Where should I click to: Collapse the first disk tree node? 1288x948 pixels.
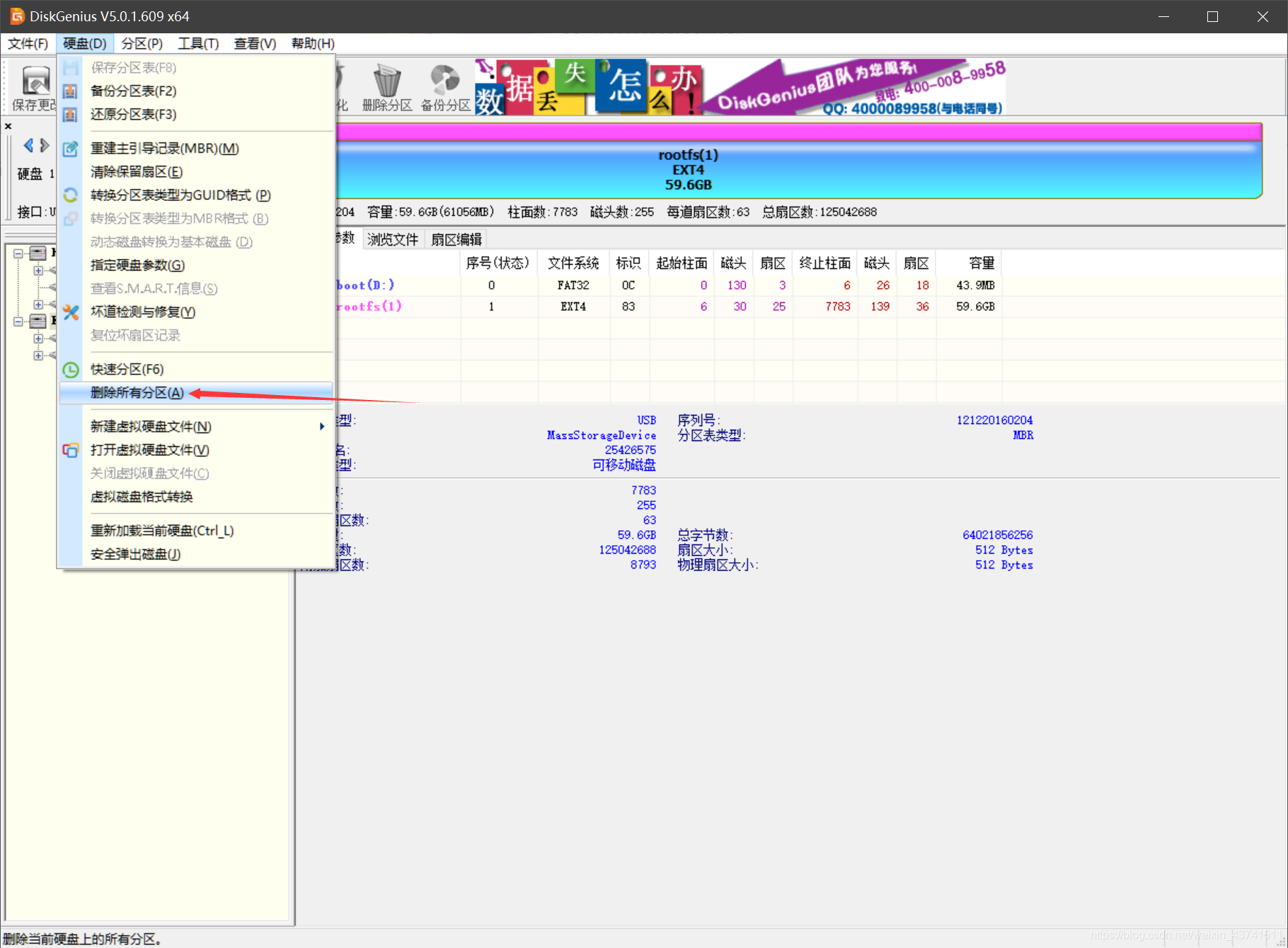coord(18,253)
